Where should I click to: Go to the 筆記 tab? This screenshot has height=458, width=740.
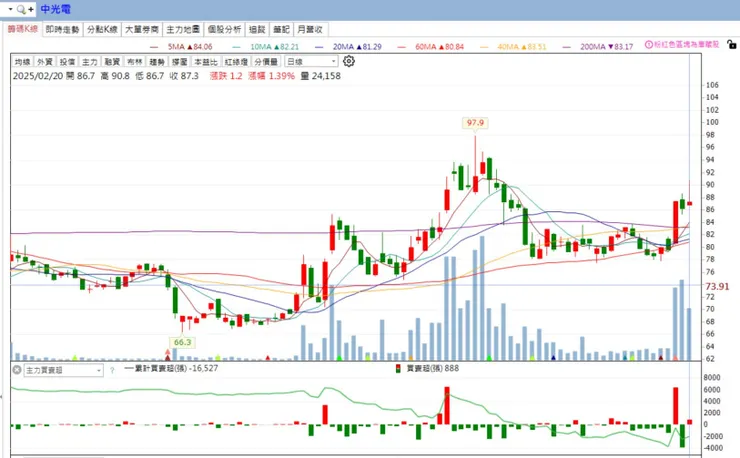point(281,29)
